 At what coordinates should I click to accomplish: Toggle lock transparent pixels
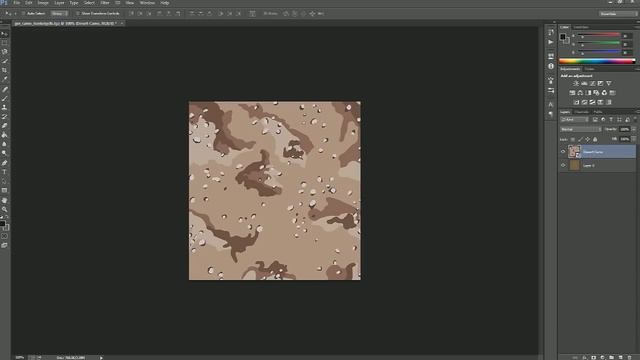click(573, 140)
